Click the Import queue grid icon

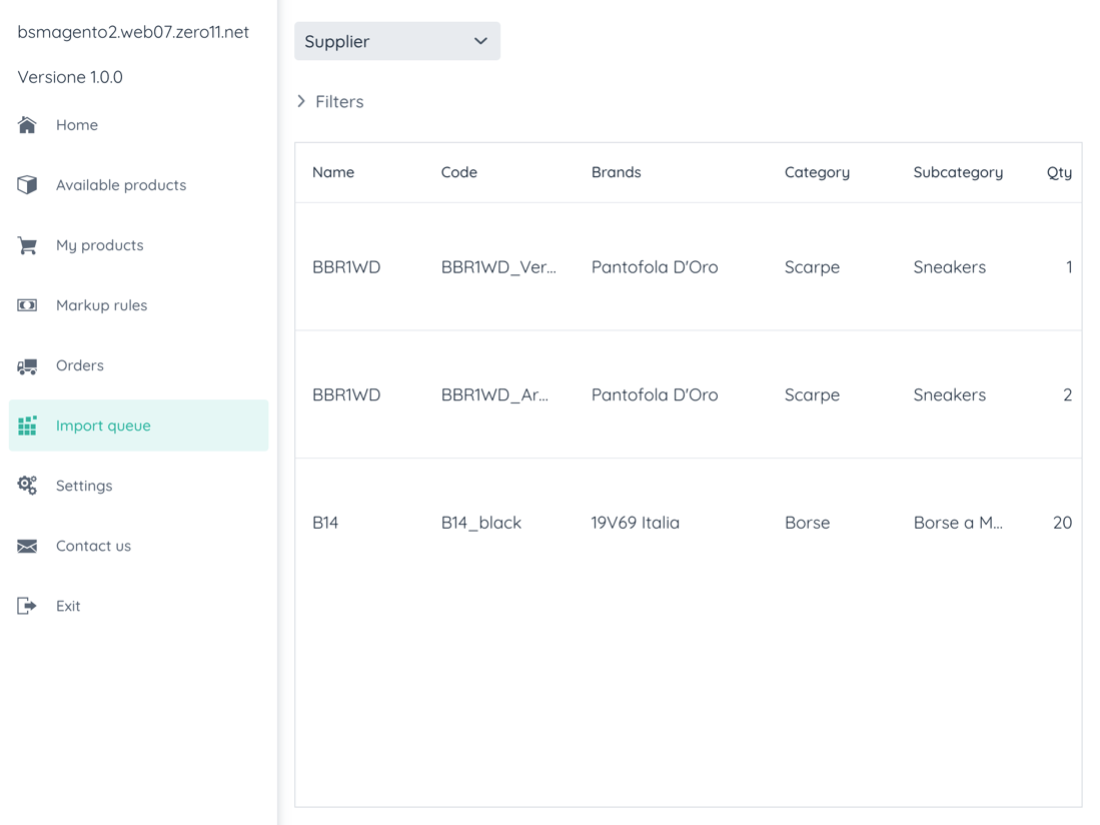[x=28, y=425]
